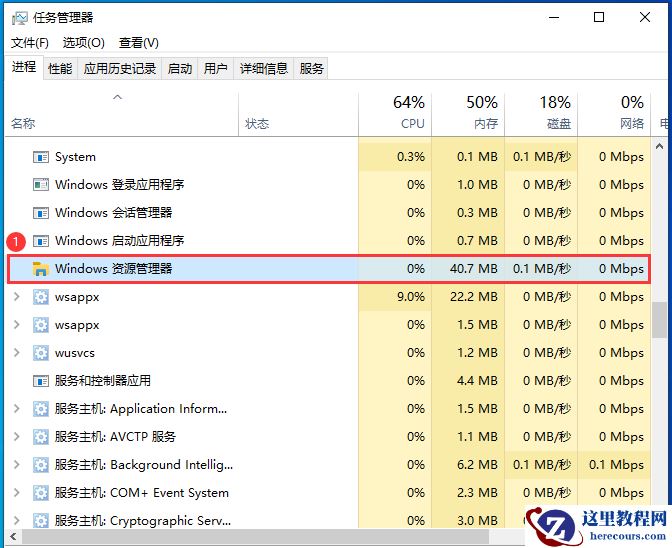Expand 服务主机: COM+ Event System group
This screenshot has width=672, height=548.
point(17,493)
